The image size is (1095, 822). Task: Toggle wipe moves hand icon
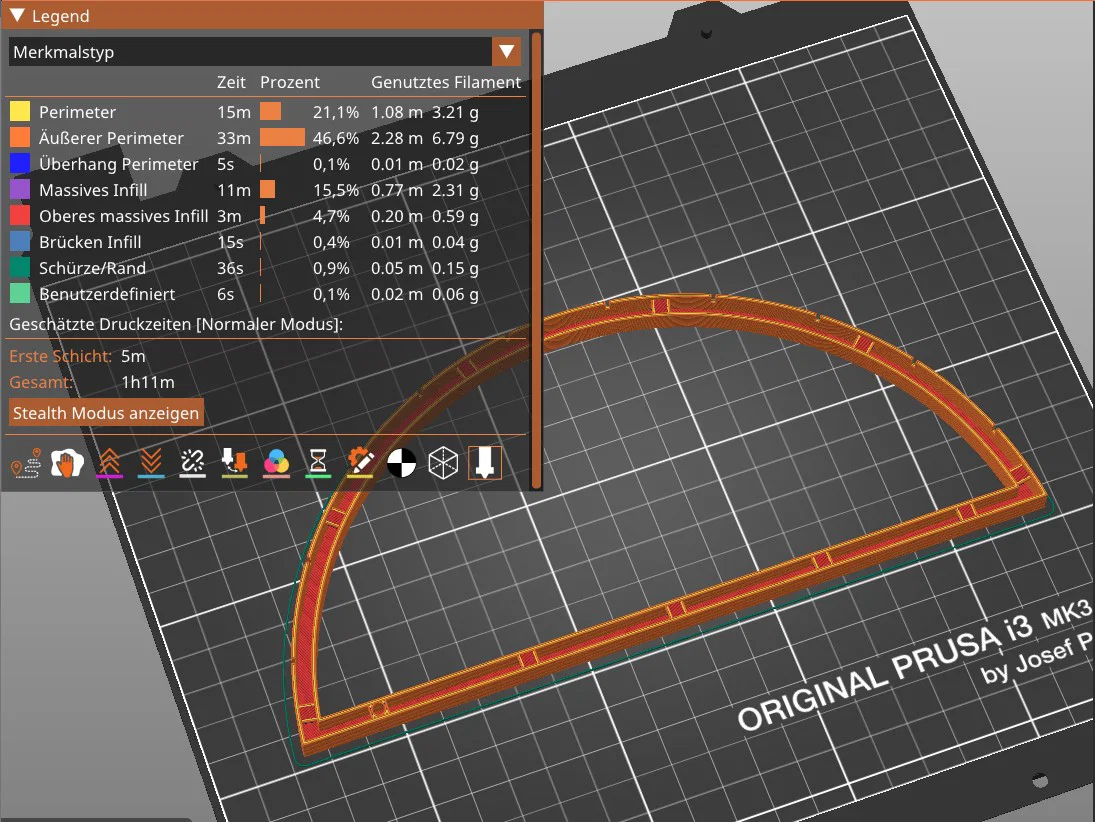67,463
